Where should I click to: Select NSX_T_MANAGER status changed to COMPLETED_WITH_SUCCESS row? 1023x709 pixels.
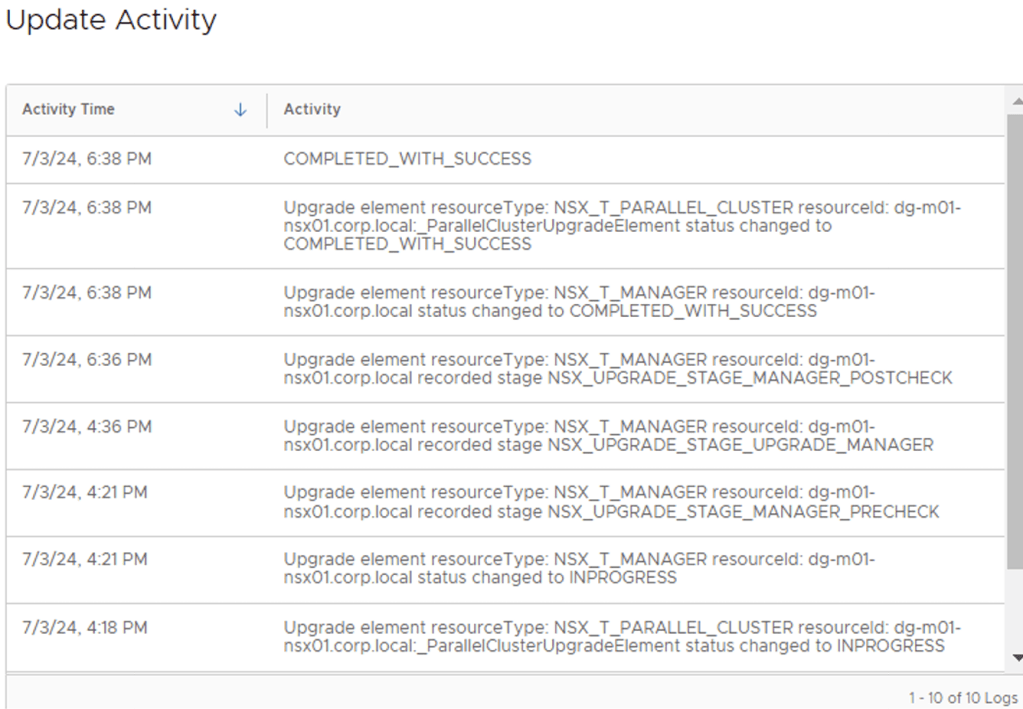pos(579,302)
